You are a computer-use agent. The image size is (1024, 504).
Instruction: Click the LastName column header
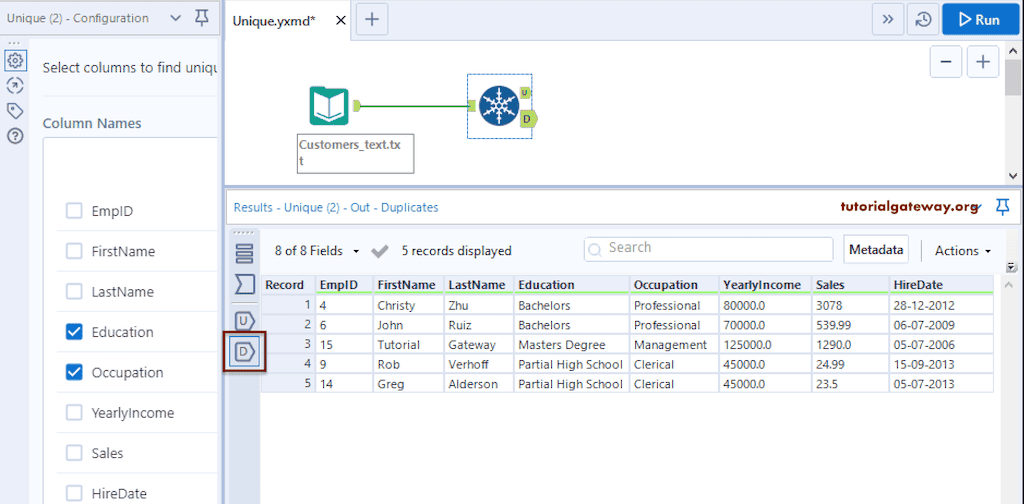(479, 285)
